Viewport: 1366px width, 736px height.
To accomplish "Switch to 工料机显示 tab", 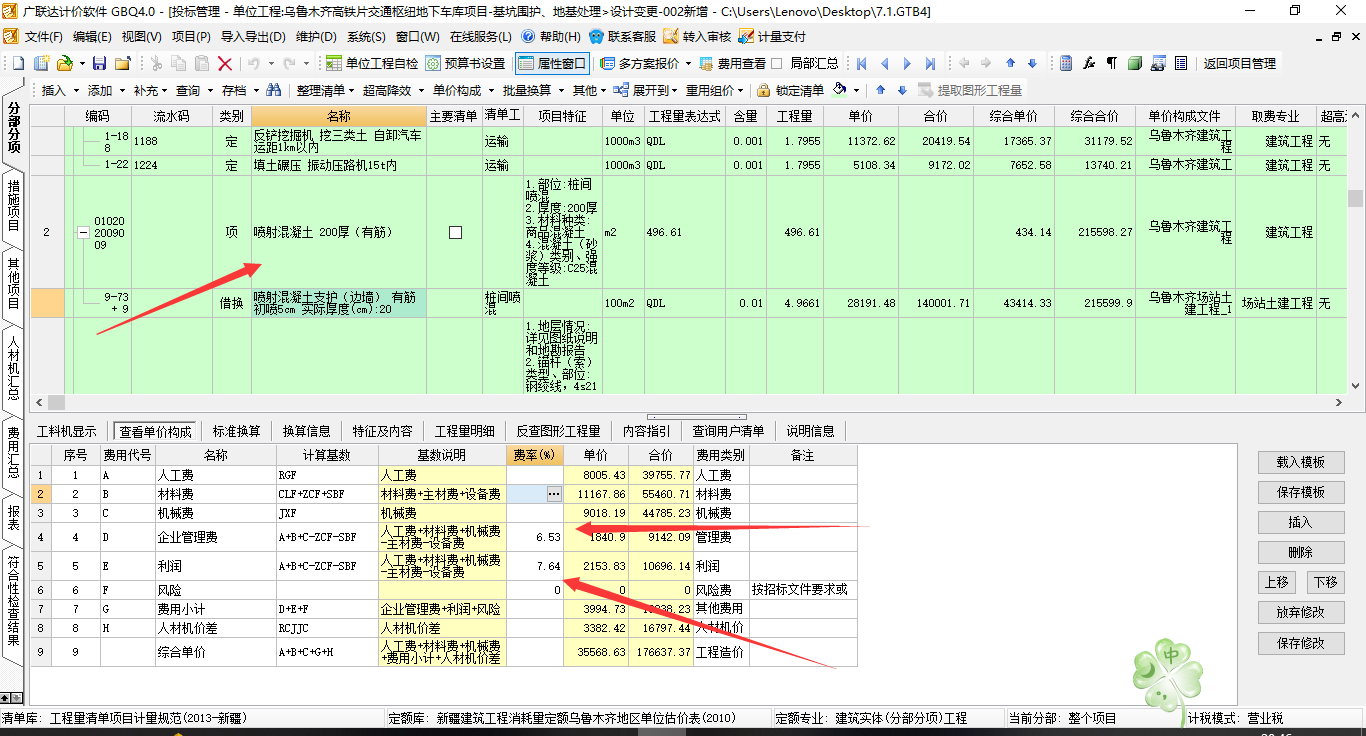I will point(67,431).
